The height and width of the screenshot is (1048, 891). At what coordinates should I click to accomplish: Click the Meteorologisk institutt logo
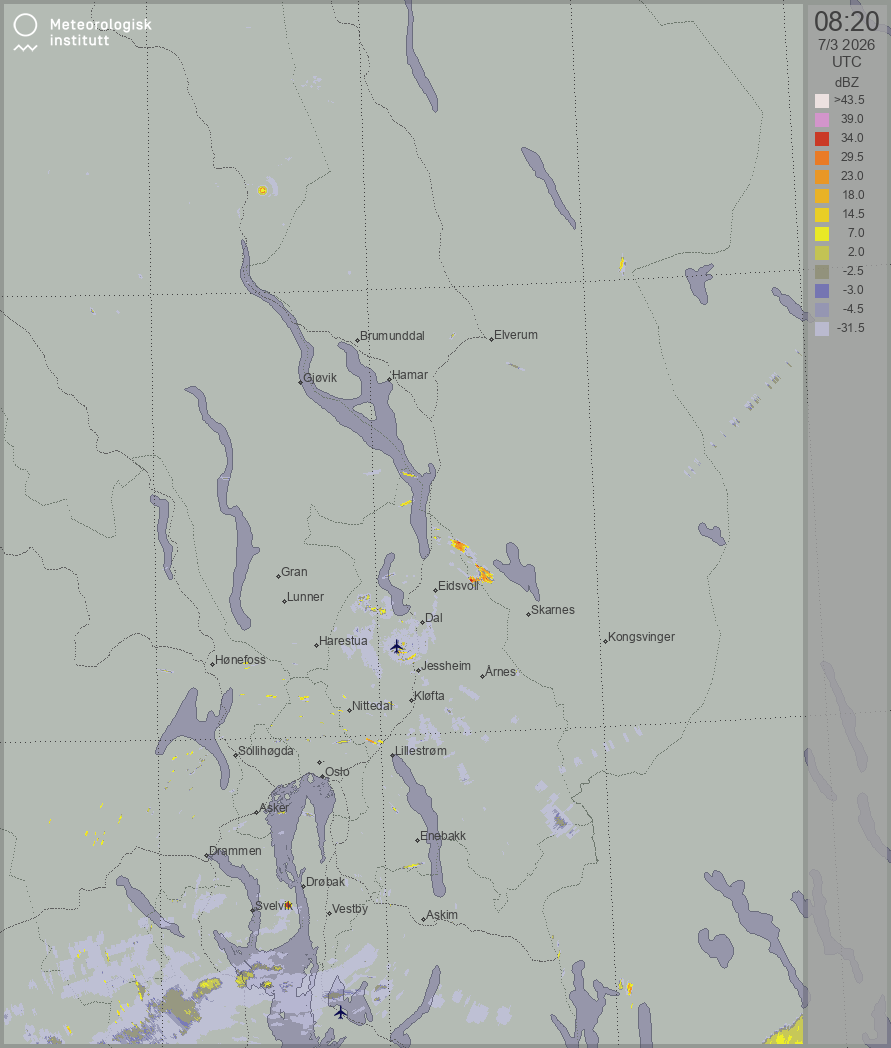coord(80,32)
